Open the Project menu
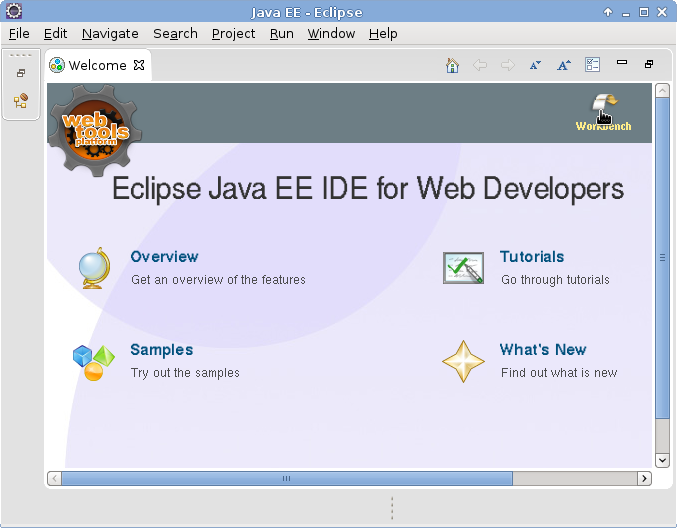The image size is (677, 528). coord(233,34)
